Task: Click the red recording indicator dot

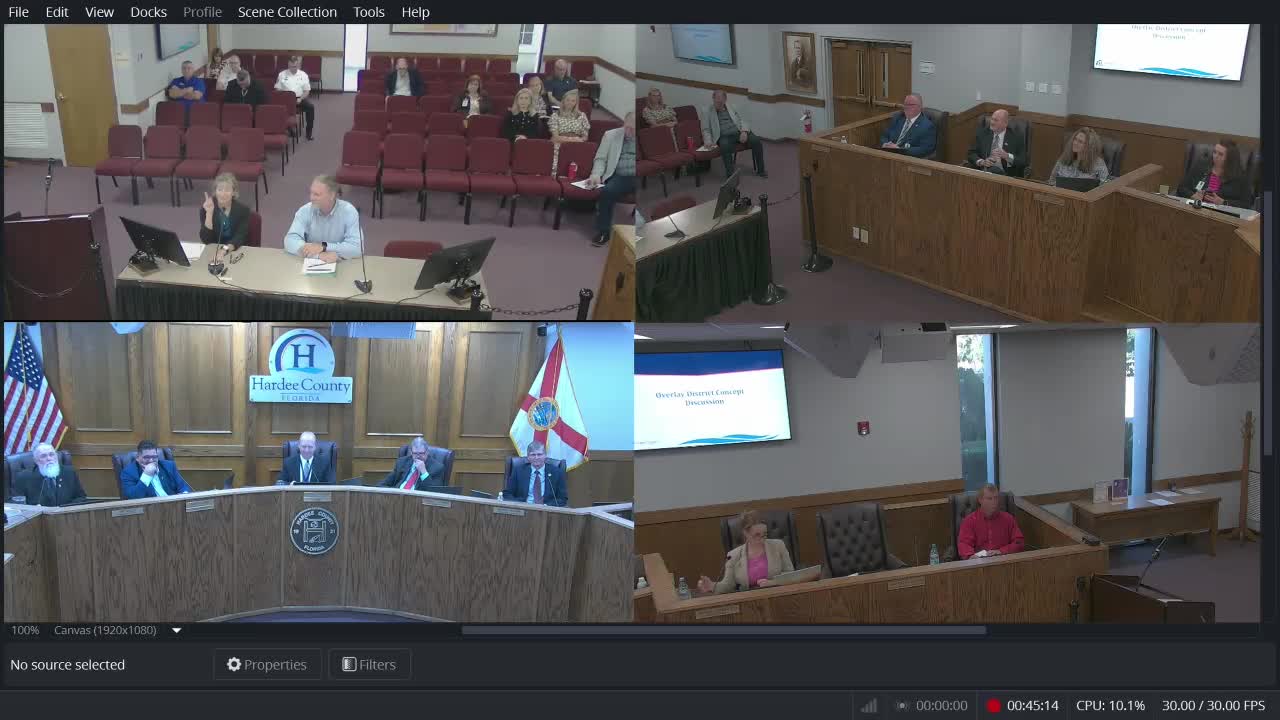Action: (x=993, y=705)
